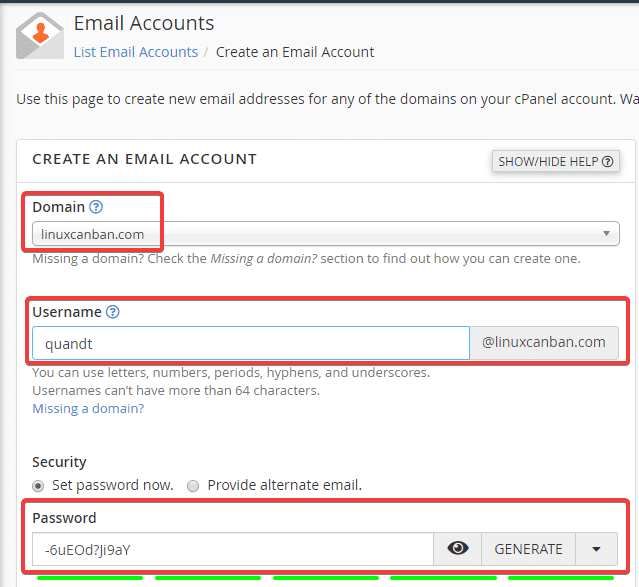Click the help icon beside Domain
This screenshot has width=639, height=587.
96,207
